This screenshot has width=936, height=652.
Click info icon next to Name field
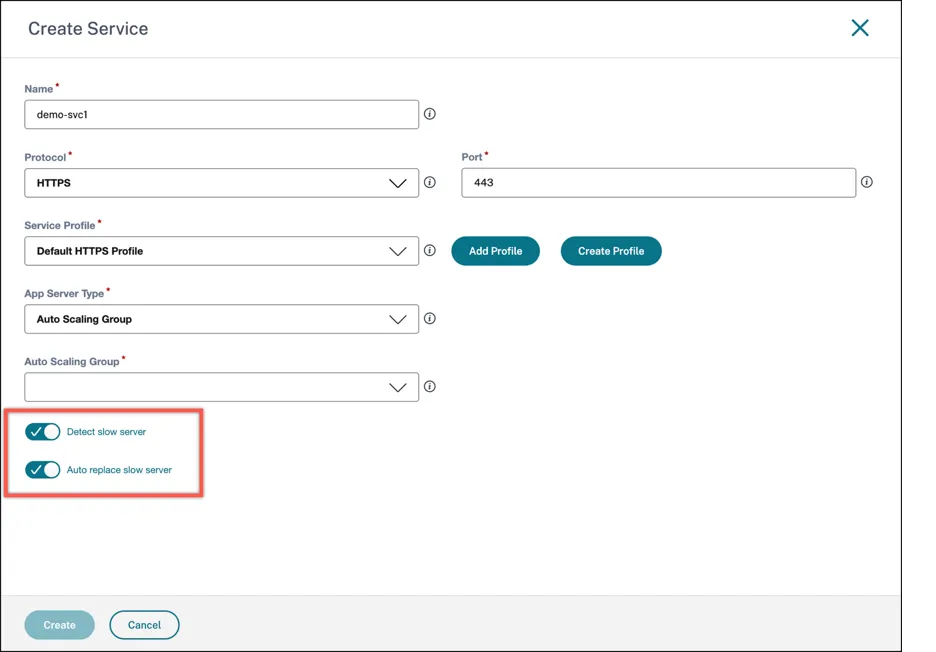(429, 113)
